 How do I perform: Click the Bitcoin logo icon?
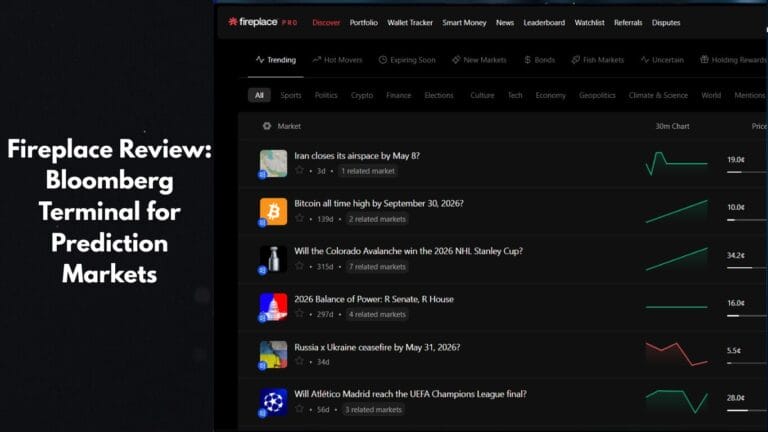pos(273,211)
